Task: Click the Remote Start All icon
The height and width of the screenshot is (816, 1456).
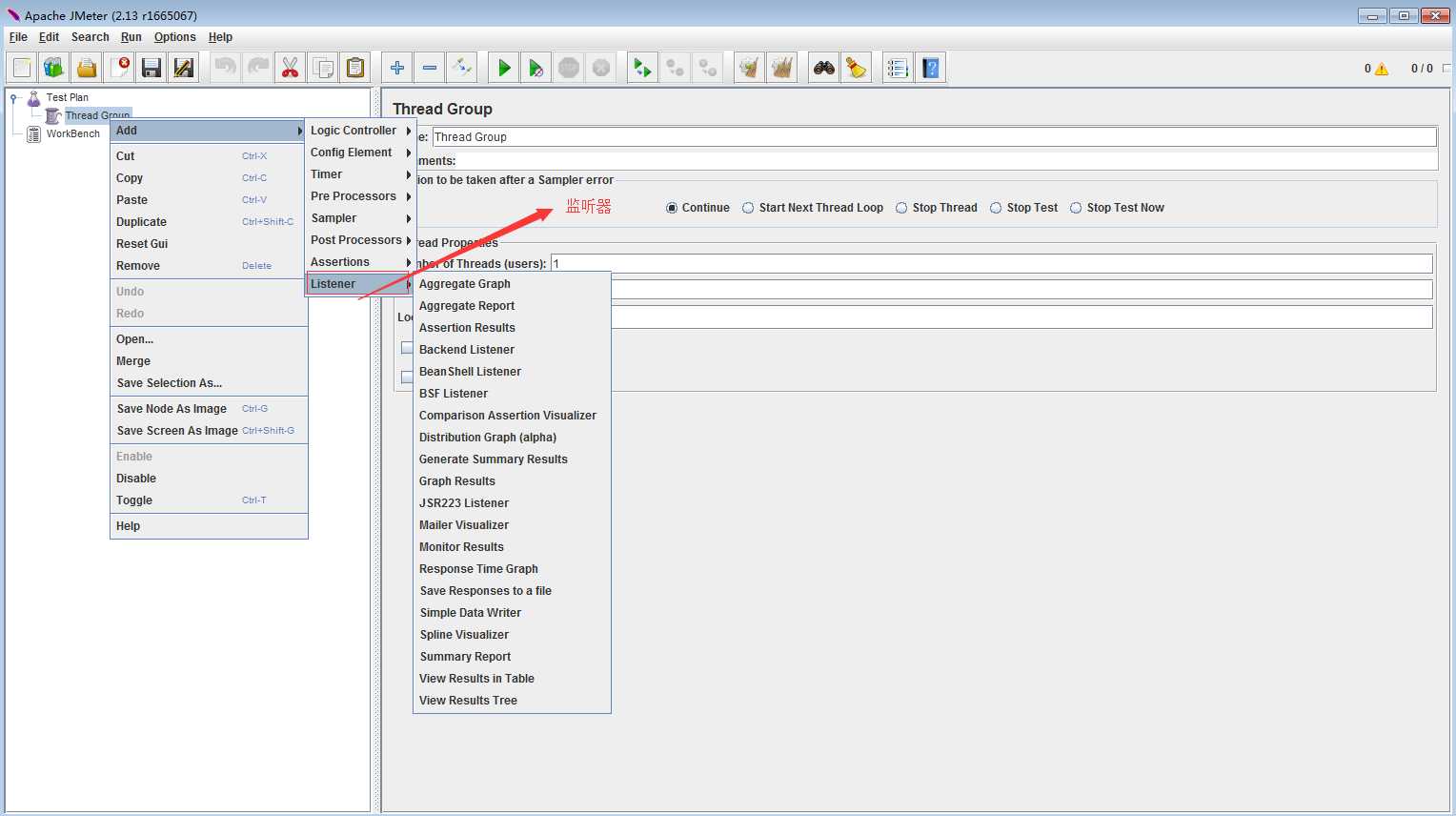Action: 643,68
